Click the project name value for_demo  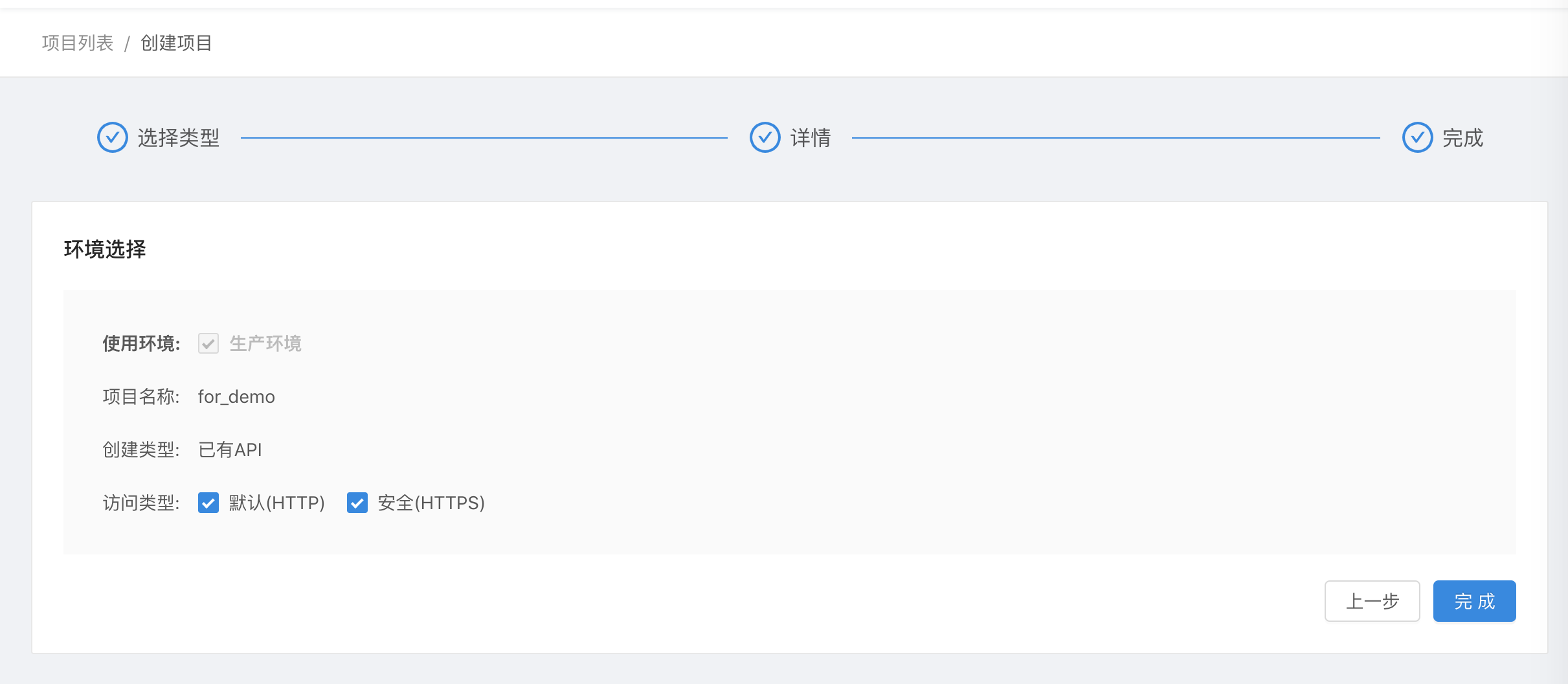(236, 396)
